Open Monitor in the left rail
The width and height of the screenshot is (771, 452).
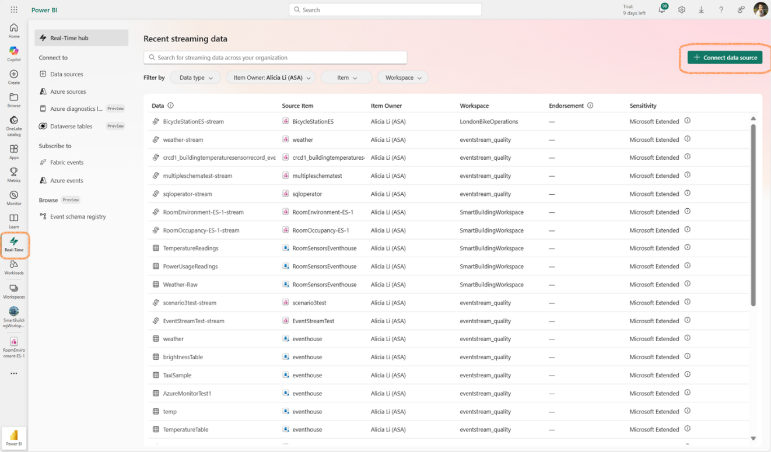click(14, 198)
